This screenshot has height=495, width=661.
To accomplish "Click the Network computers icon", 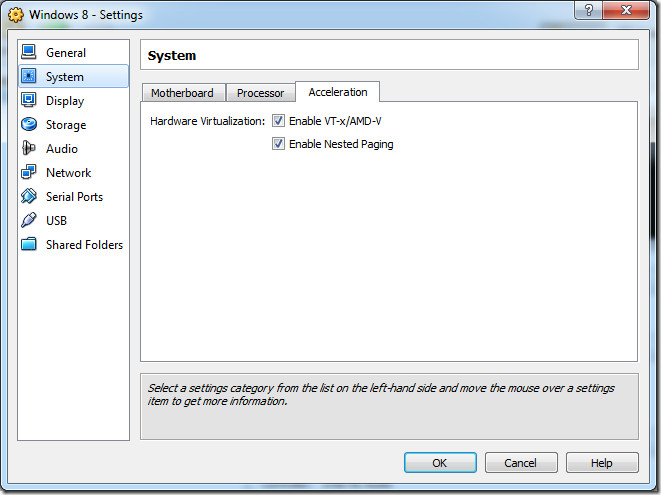I will point(29,172).
